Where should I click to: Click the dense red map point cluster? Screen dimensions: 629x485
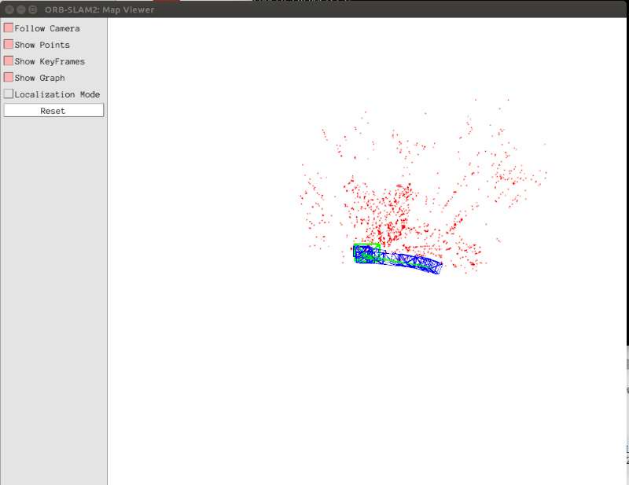click(395, 200)
